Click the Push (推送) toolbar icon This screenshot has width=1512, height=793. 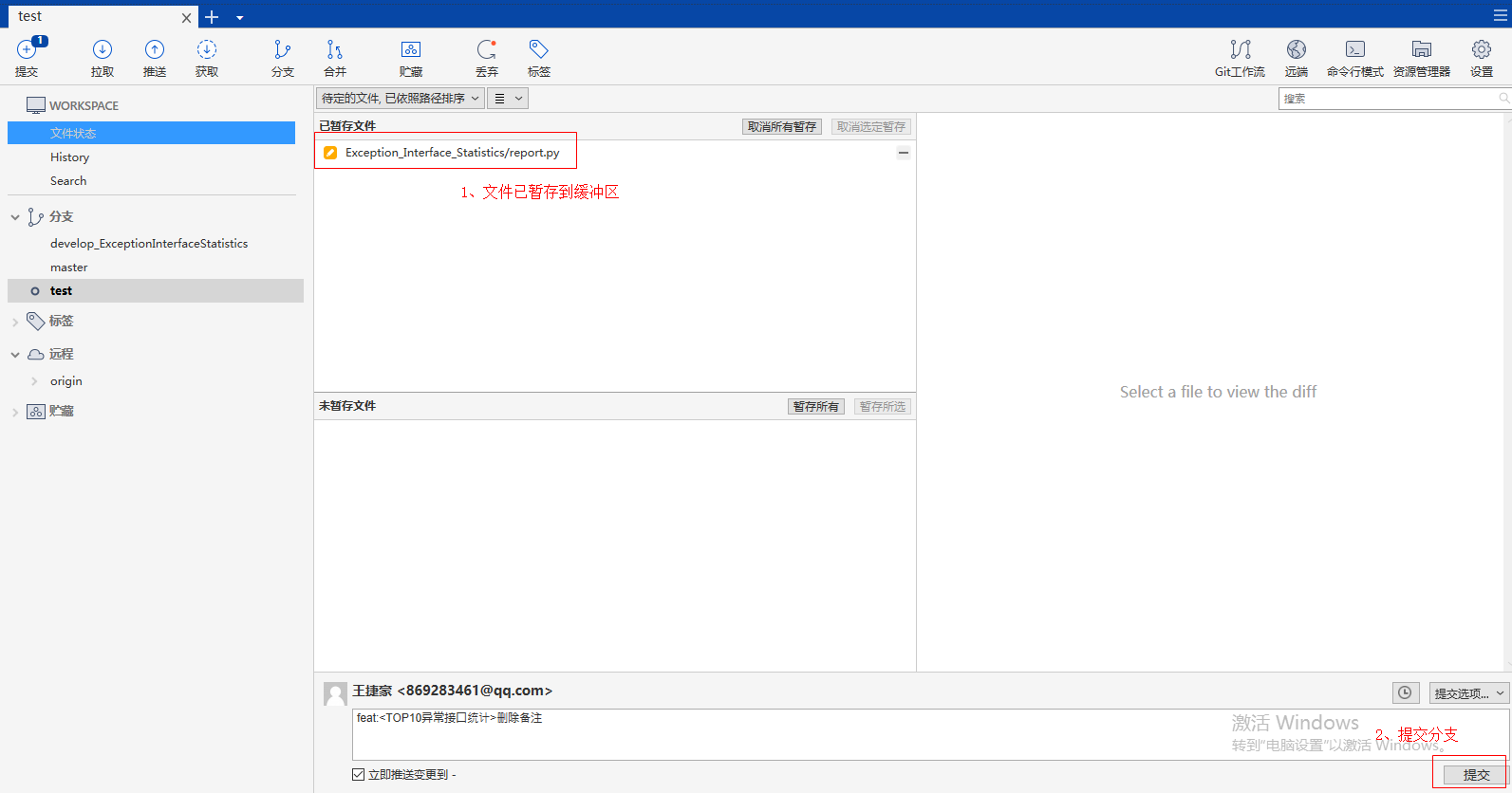point(155,58)
